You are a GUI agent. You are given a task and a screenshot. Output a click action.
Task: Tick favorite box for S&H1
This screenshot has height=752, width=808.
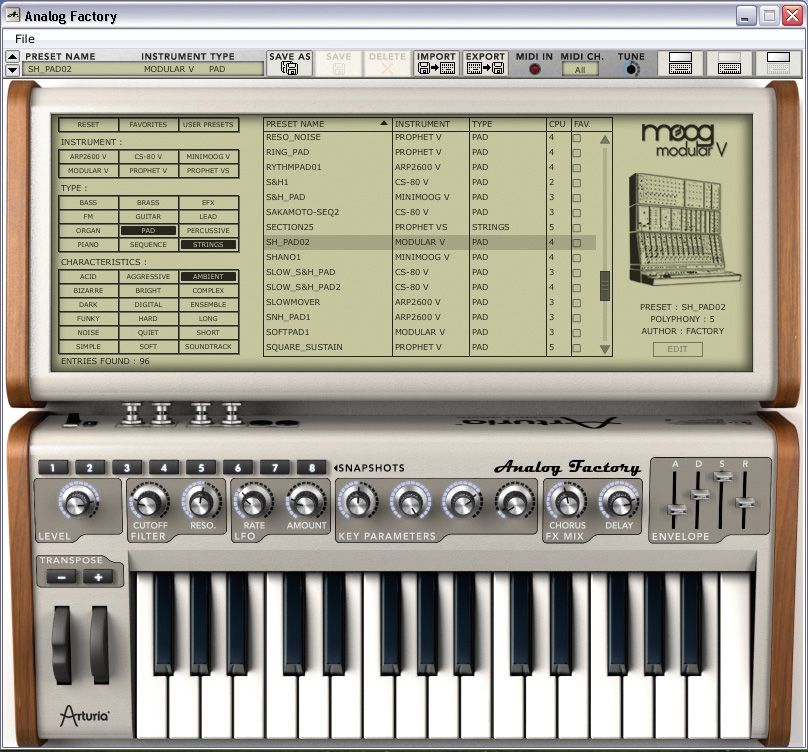click(x=577, y=183)
